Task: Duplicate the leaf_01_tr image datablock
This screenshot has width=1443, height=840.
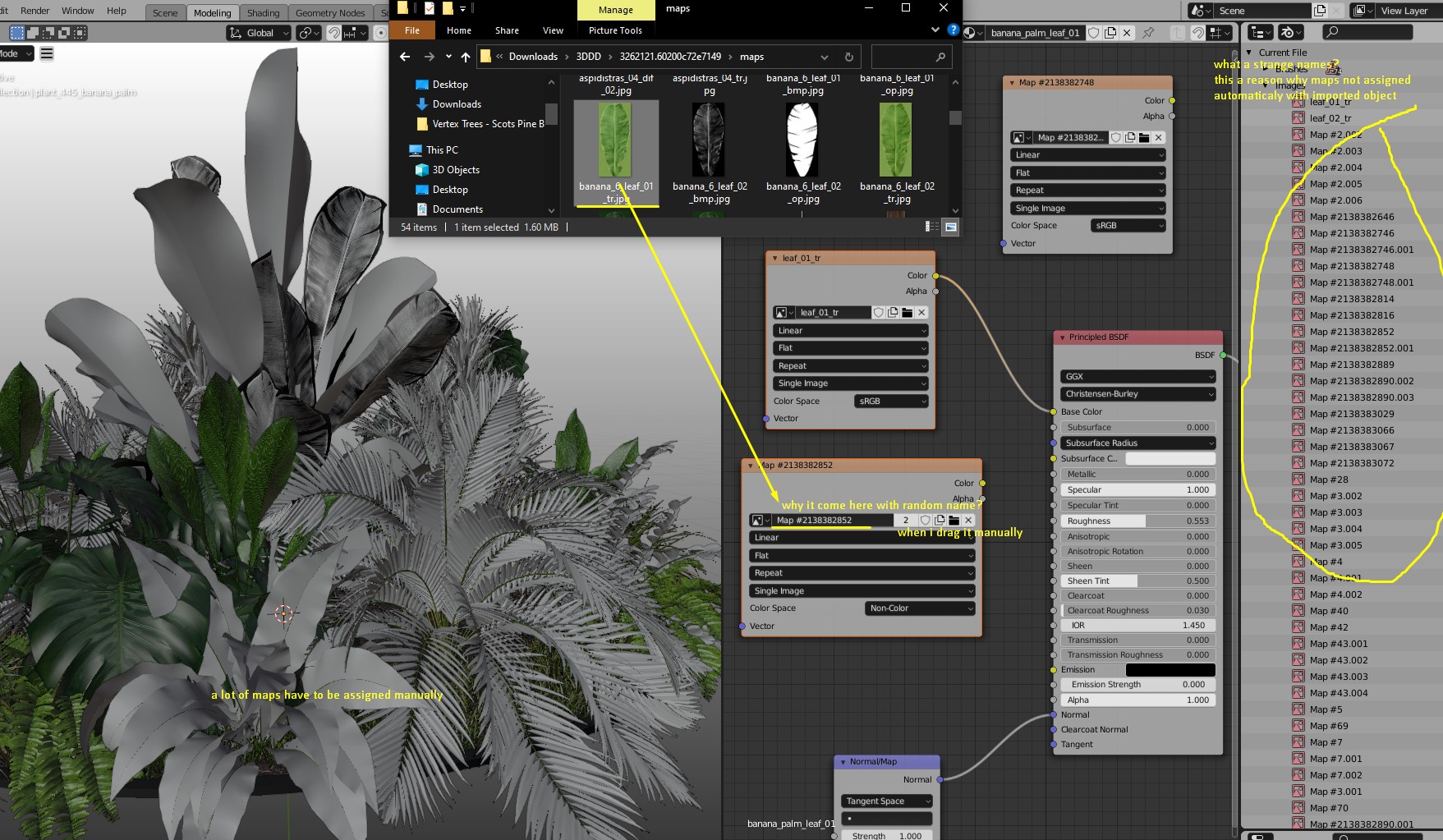Action: point(893,313)
